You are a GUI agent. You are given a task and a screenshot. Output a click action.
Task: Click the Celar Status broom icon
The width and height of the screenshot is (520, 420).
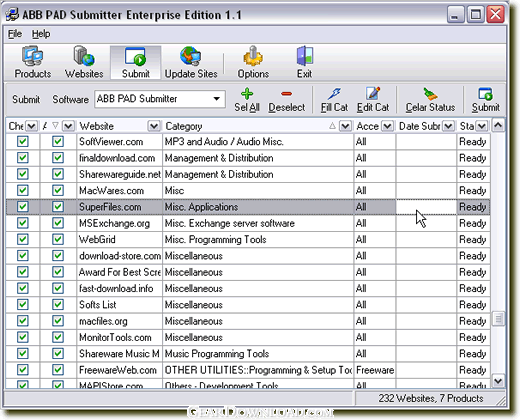tap(430, 94)
